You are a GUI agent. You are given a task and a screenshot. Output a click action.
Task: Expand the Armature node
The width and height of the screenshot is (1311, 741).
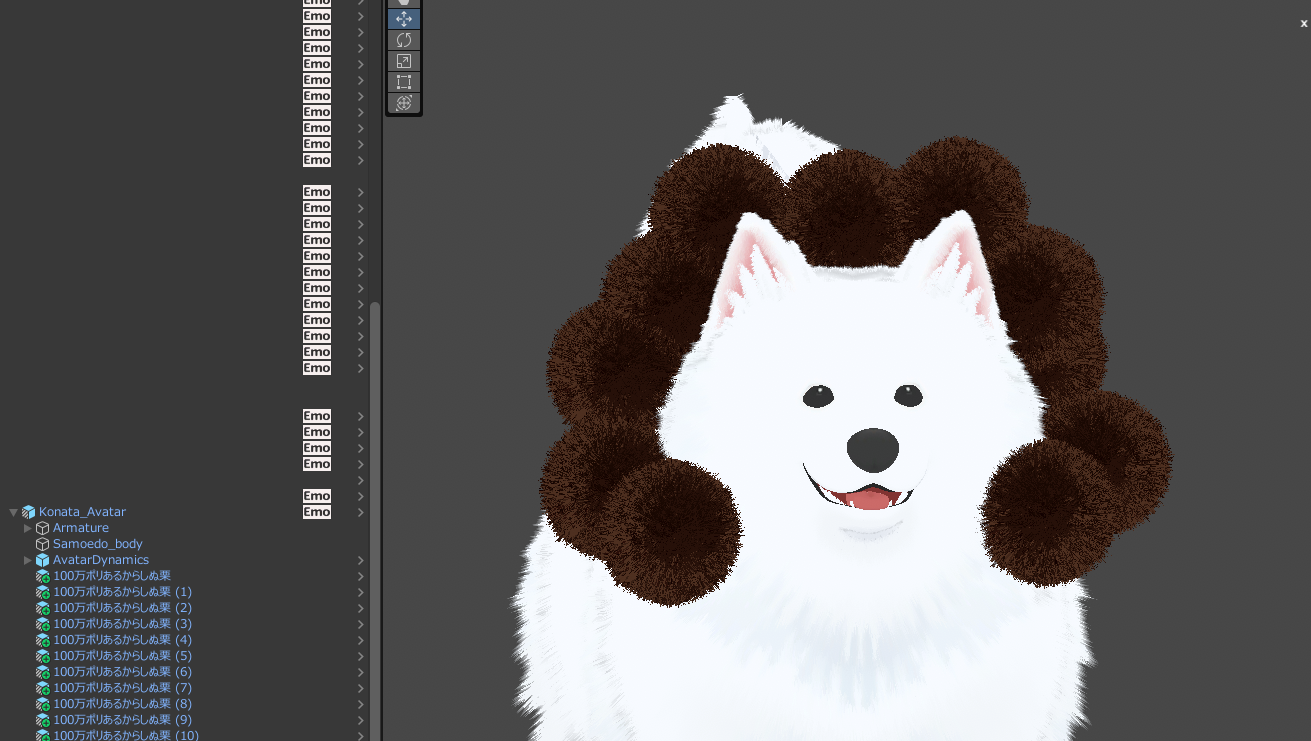click(28, 528)
